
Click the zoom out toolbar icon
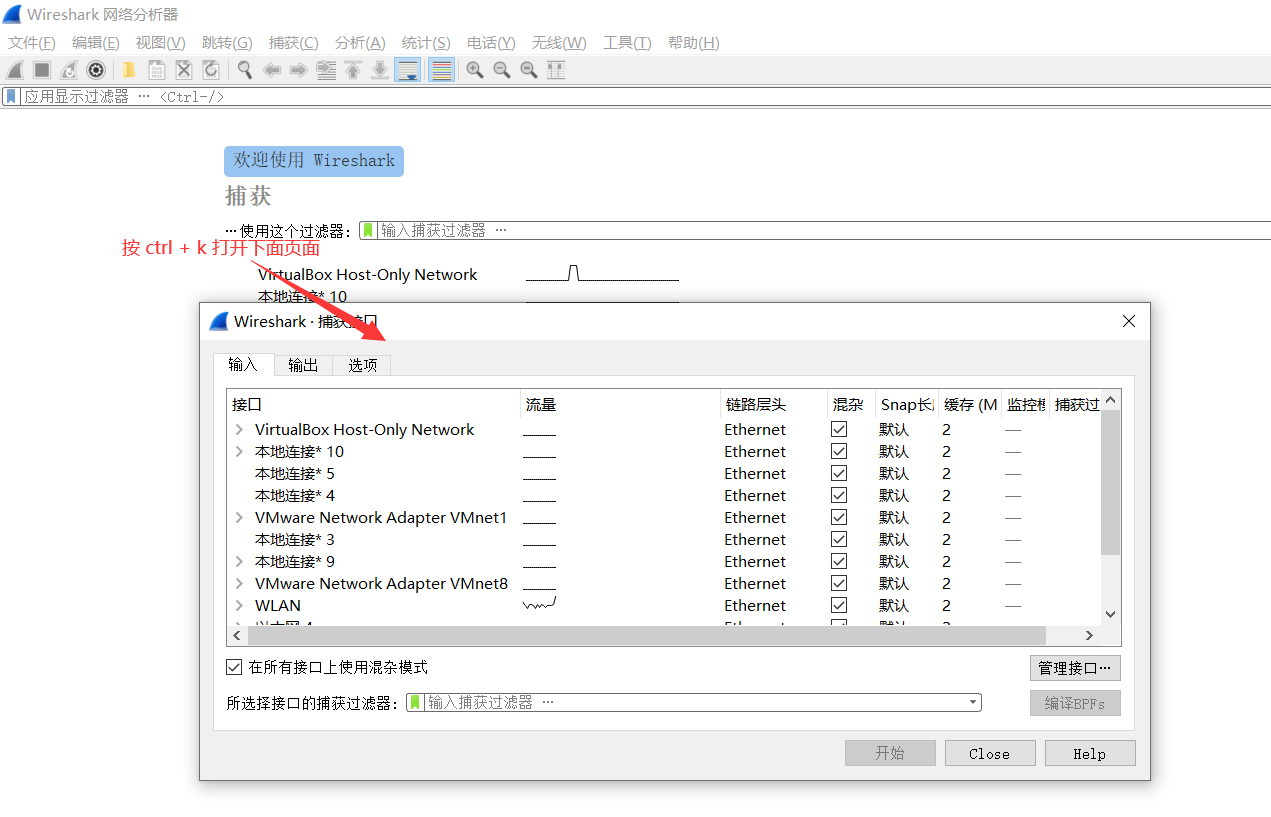[502, 70]
